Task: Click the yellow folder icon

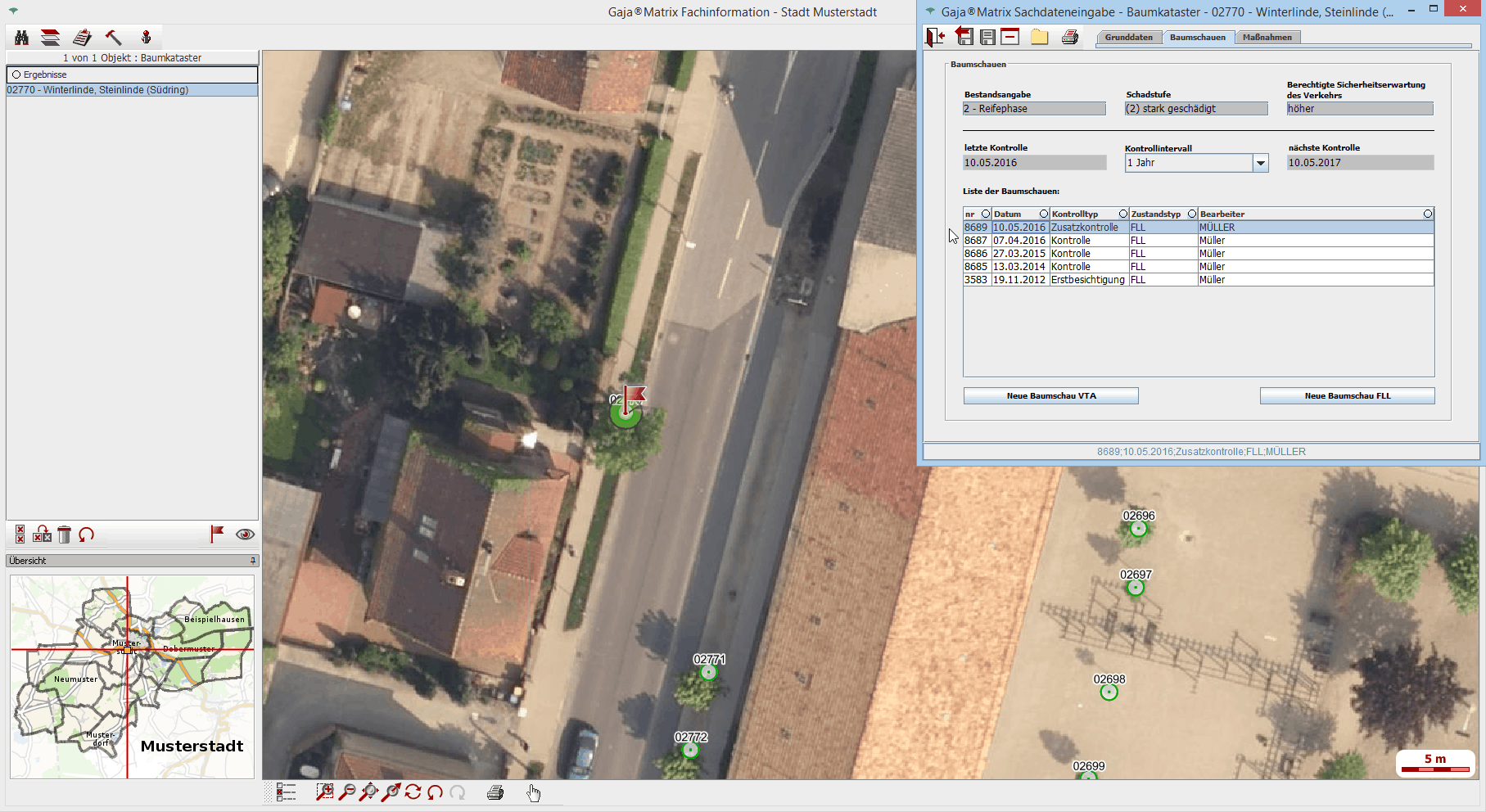Action: pos(1039,37)
